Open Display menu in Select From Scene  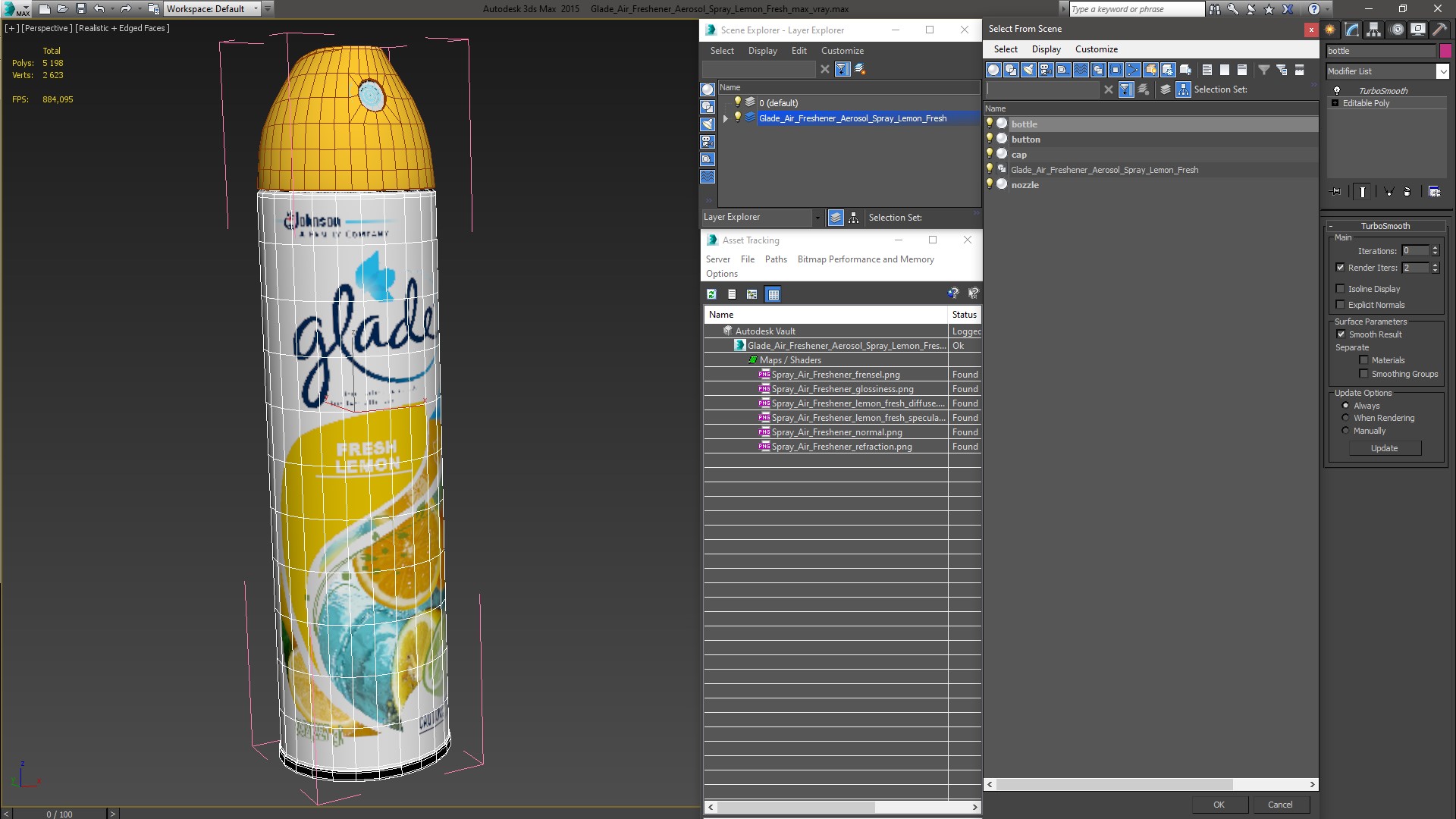(1046, 49)
